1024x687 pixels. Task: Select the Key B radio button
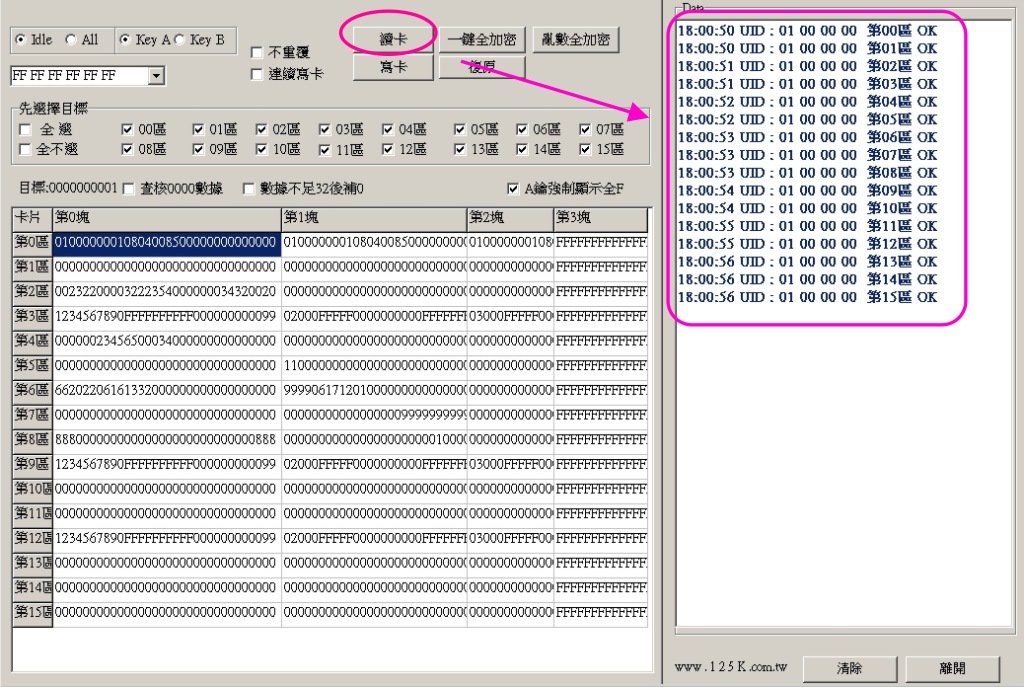tap(180, 40)
